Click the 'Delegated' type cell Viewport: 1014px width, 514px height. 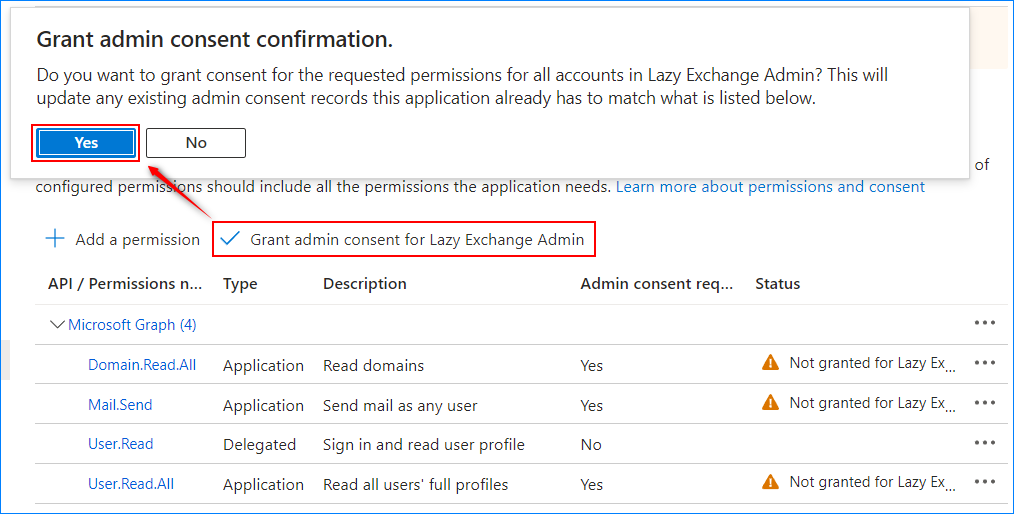(259, 445)
